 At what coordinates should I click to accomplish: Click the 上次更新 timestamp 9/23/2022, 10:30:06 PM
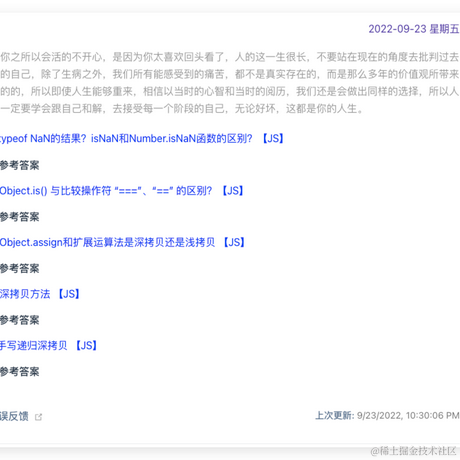pos(408,416)
